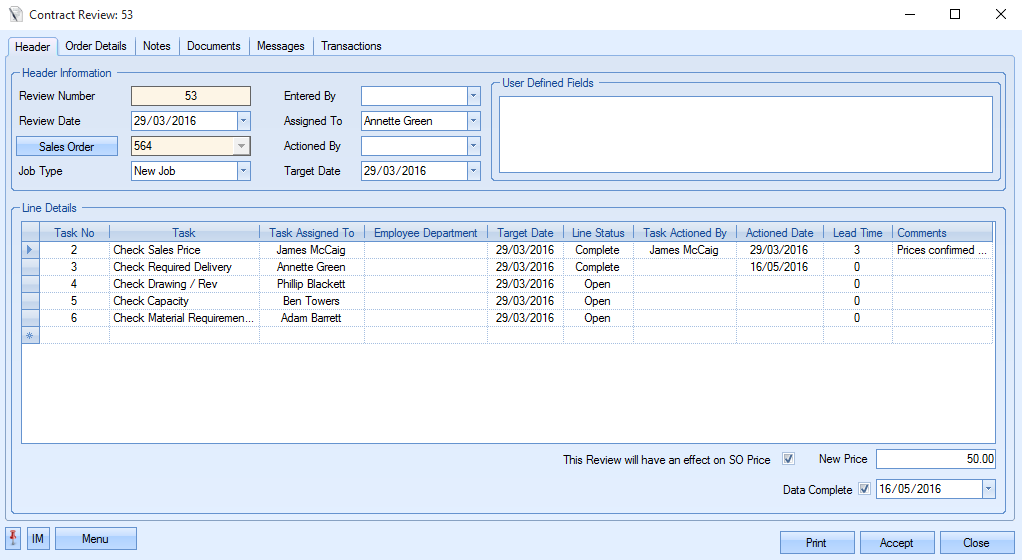Open the Documents tab
The width and height of the screenshot is (1022, 560).
tap(213, 46)
